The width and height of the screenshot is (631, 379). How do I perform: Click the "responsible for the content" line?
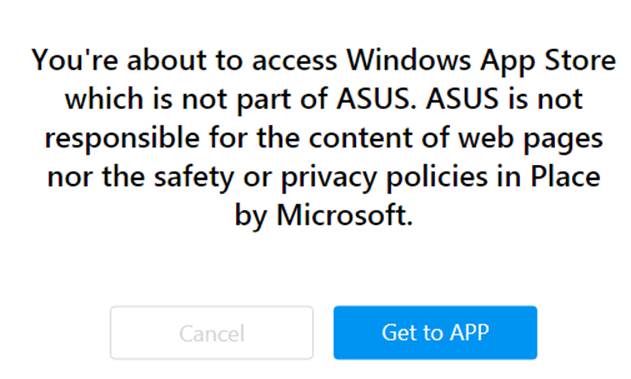coord(324,138)
